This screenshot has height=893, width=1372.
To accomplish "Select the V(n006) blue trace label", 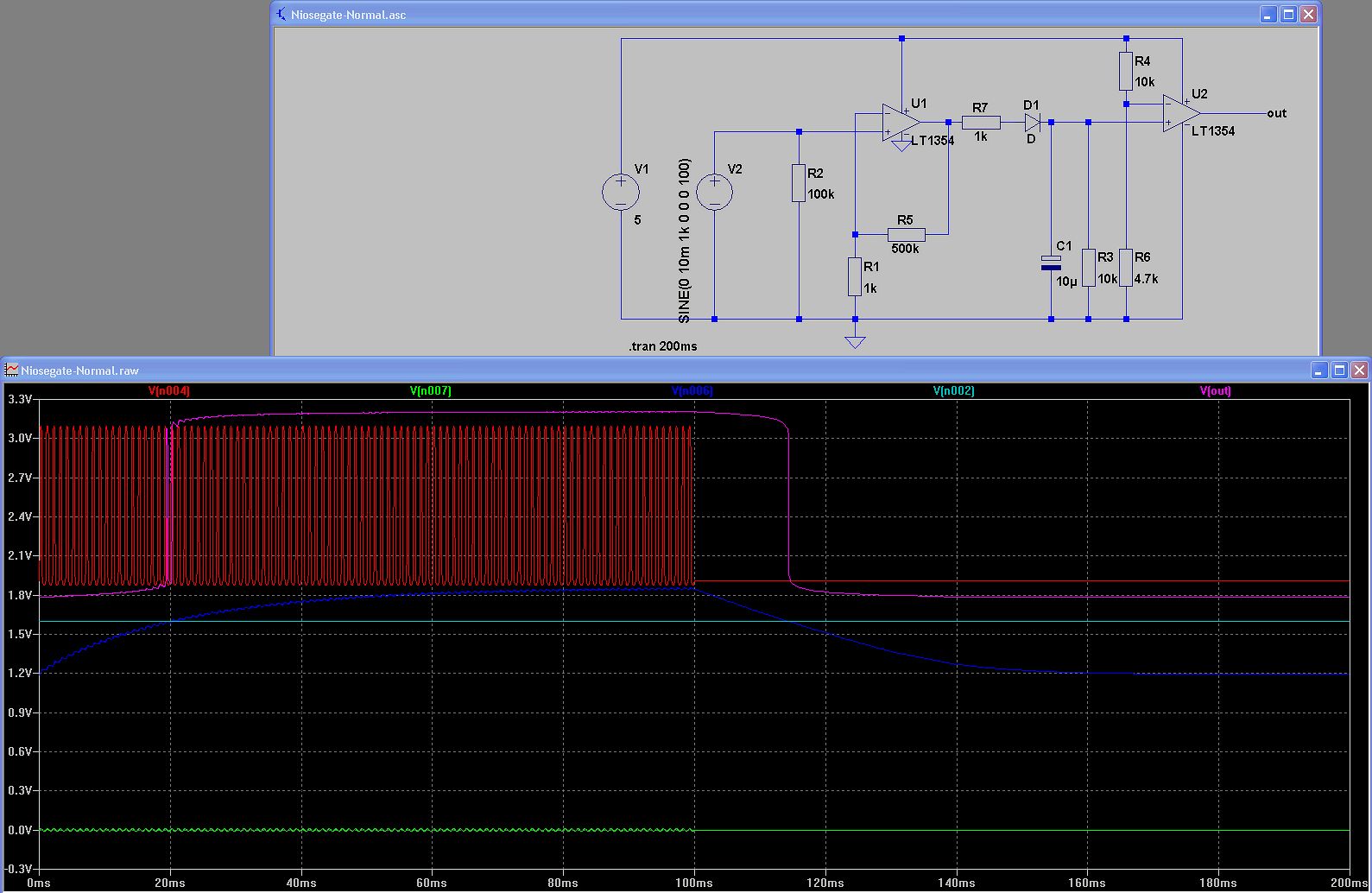I will 692,391.
